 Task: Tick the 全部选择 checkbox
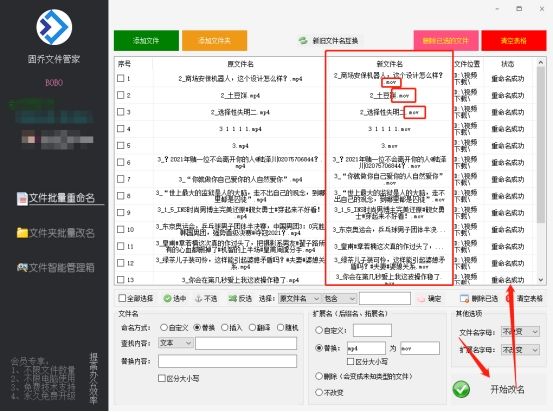122,298
